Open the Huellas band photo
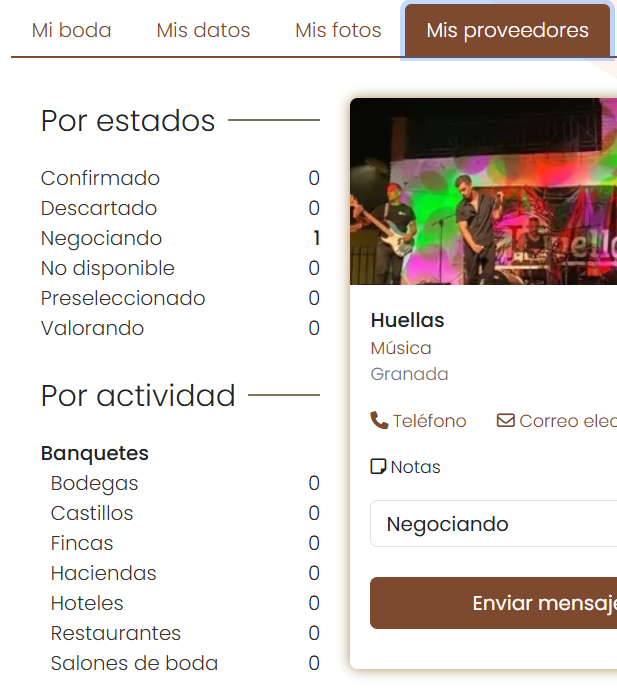Image resolution: width=617 pixels, height=688 pixels. click(483, 191)
